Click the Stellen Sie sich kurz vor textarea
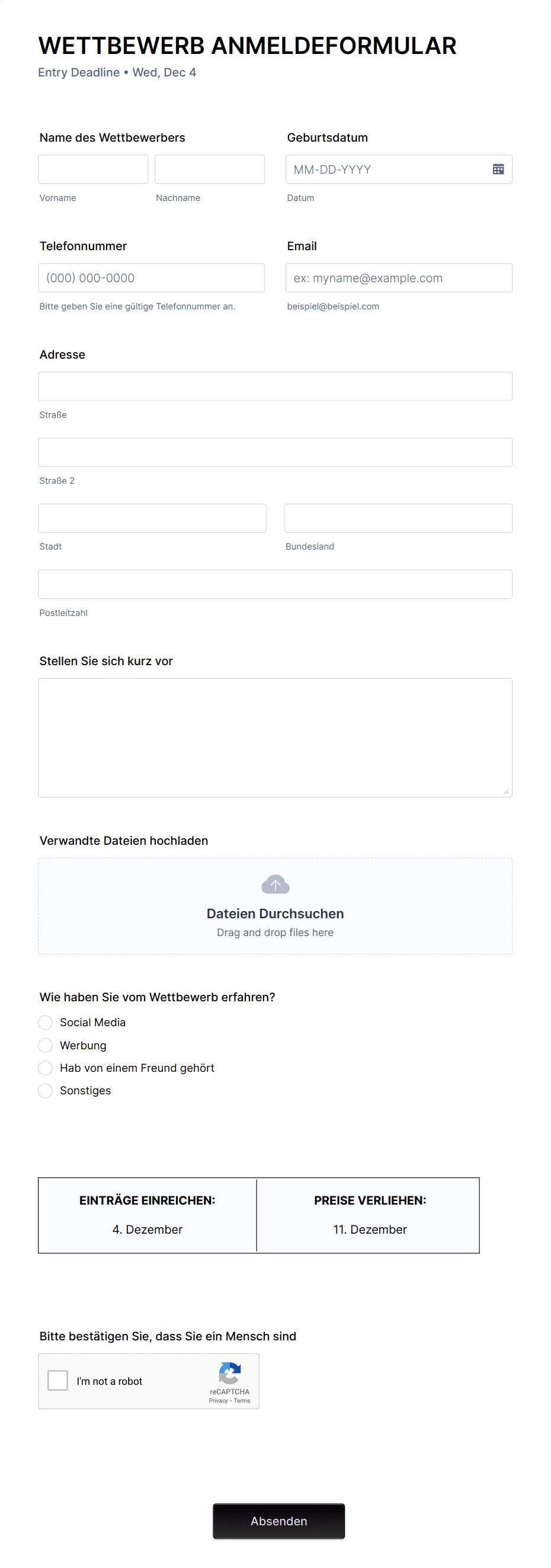 pyautogui.click(x=275, y=737)
